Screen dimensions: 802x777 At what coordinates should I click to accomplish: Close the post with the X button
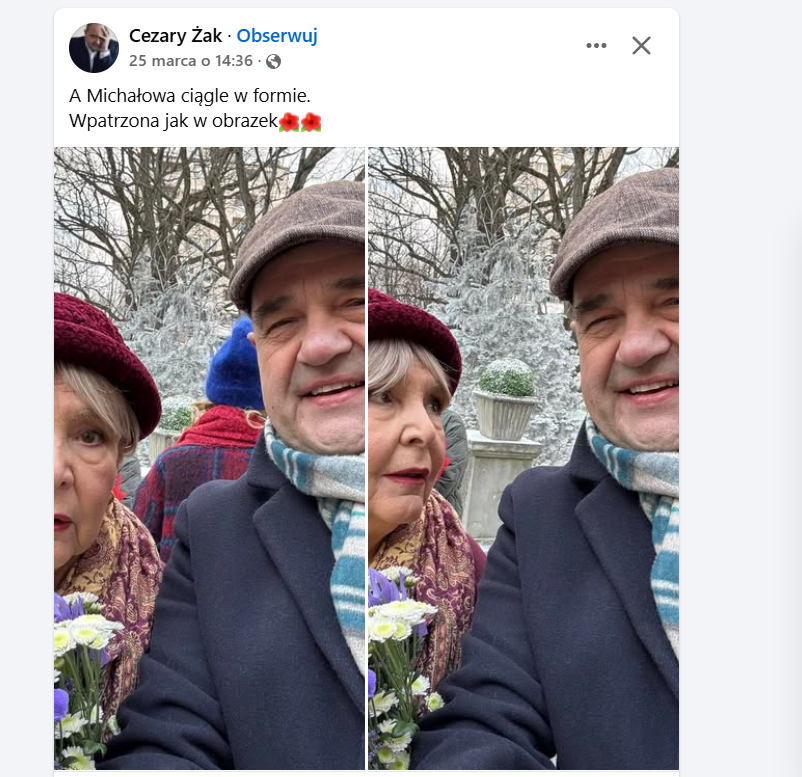(x=641, y=46)
